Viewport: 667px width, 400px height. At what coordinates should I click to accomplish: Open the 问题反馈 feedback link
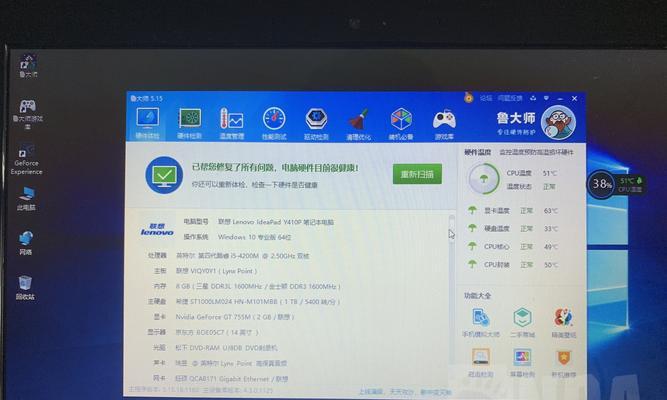point(510,98)
